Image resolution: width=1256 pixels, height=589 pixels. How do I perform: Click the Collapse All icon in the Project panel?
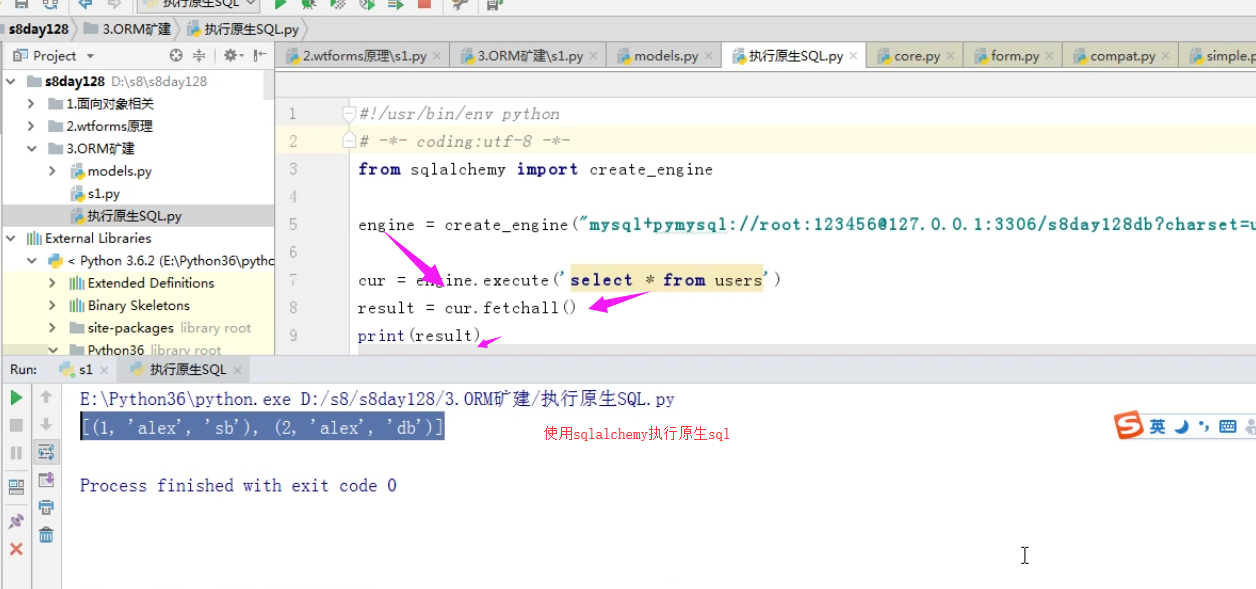[x=199, y=56]
